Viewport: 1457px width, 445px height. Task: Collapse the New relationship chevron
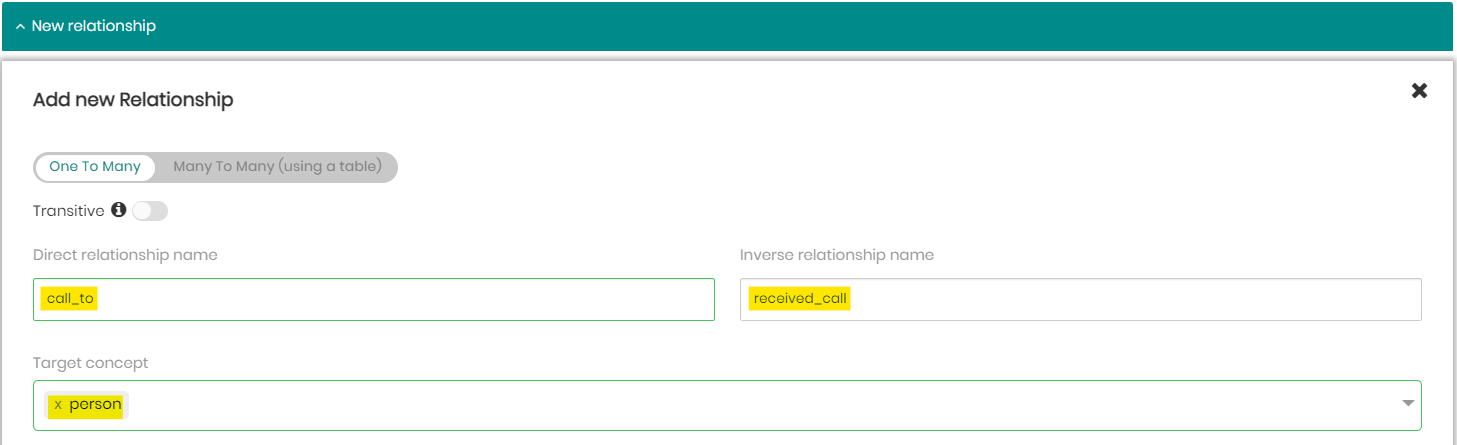click(20, 26)
